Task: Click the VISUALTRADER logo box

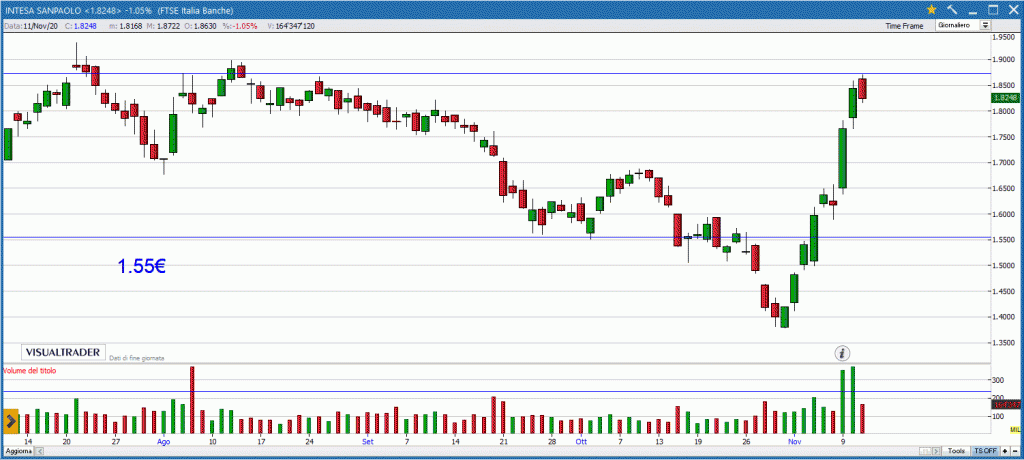Action: click(x=63, y=352)
